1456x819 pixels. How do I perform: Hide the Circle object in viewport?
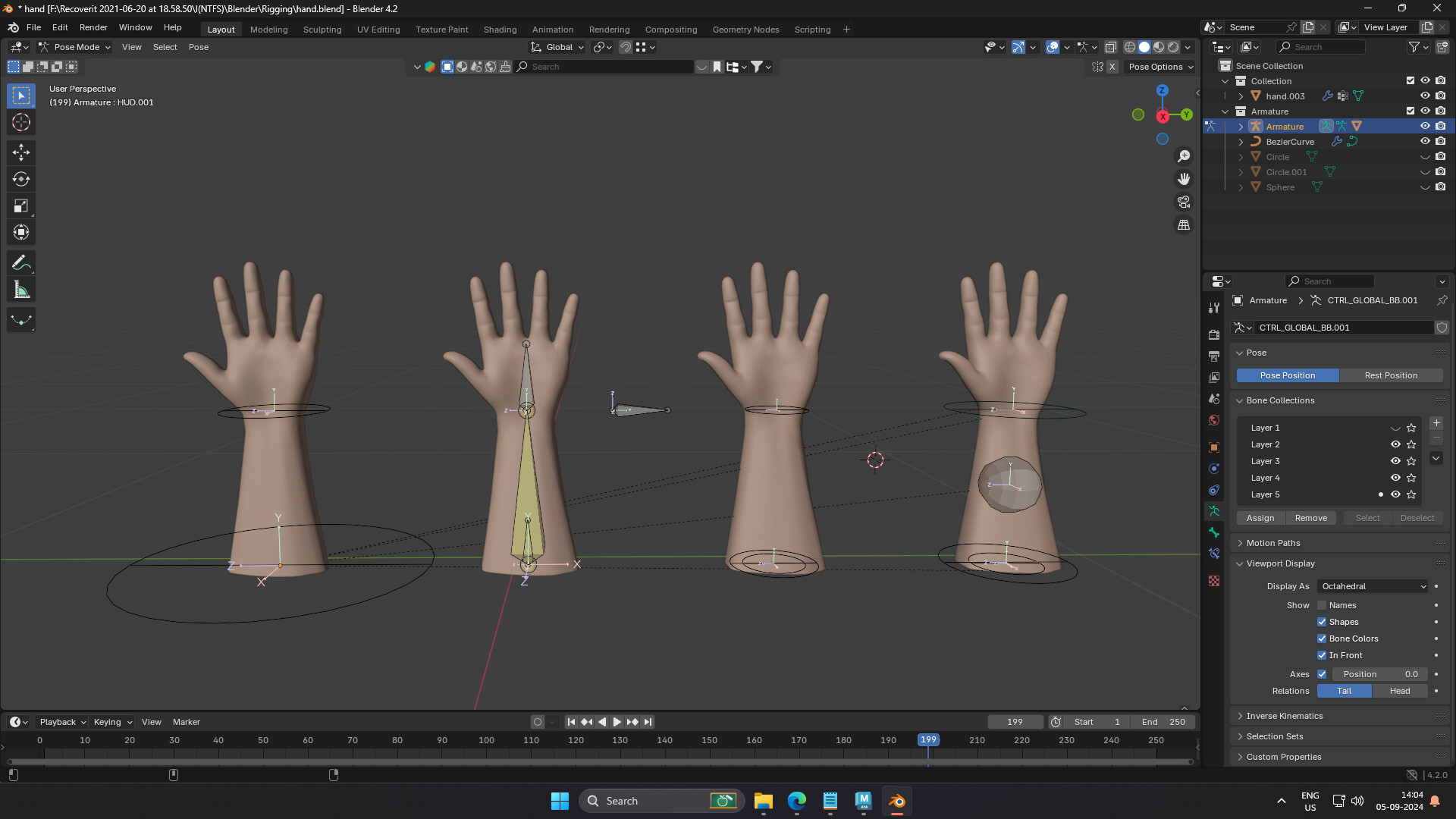click(x=1425, y=157)
